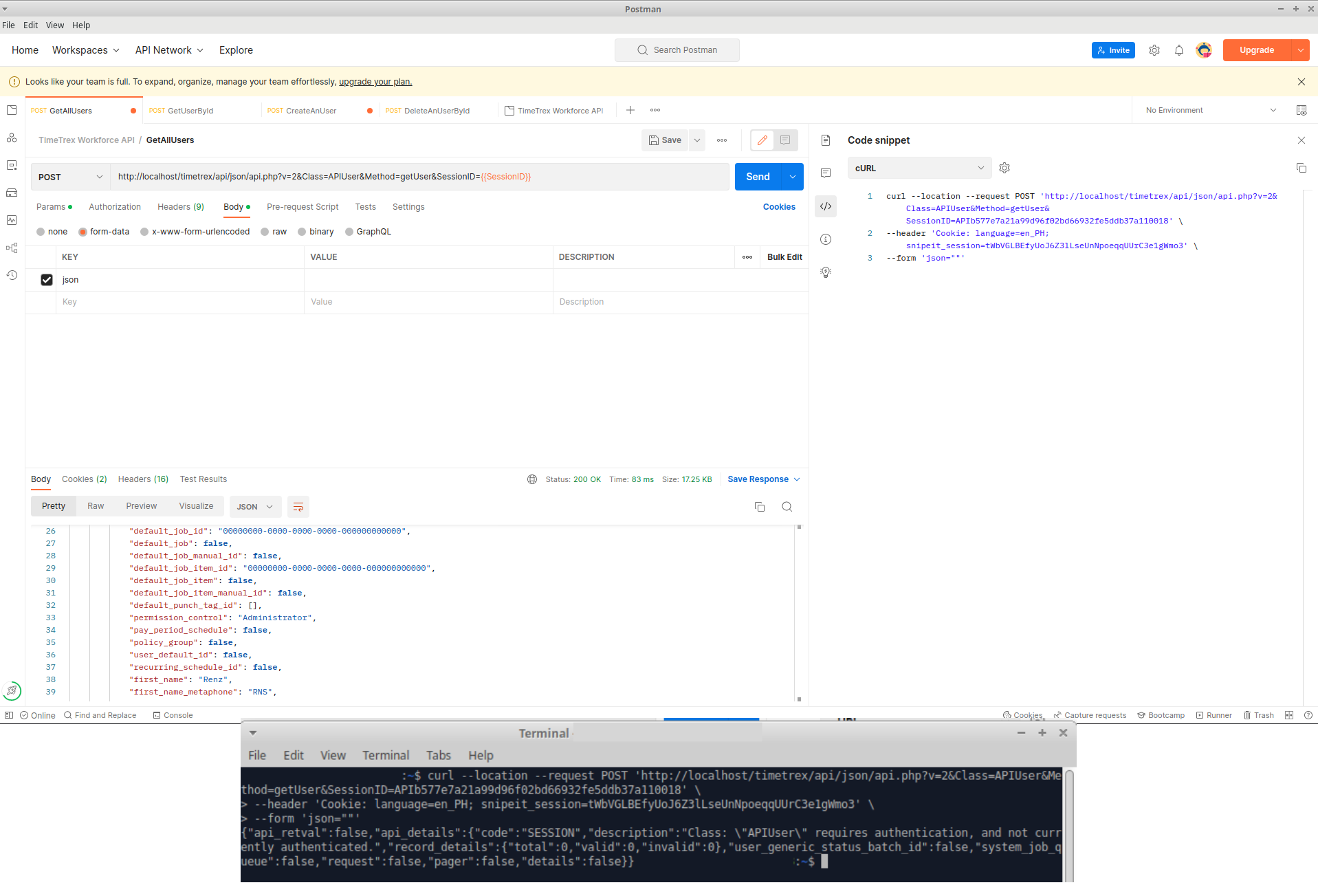Click the wrap lines icon in response
The height and width of the screenshot is (896, 1318).
pyautogui.click(x=298, y=507)
